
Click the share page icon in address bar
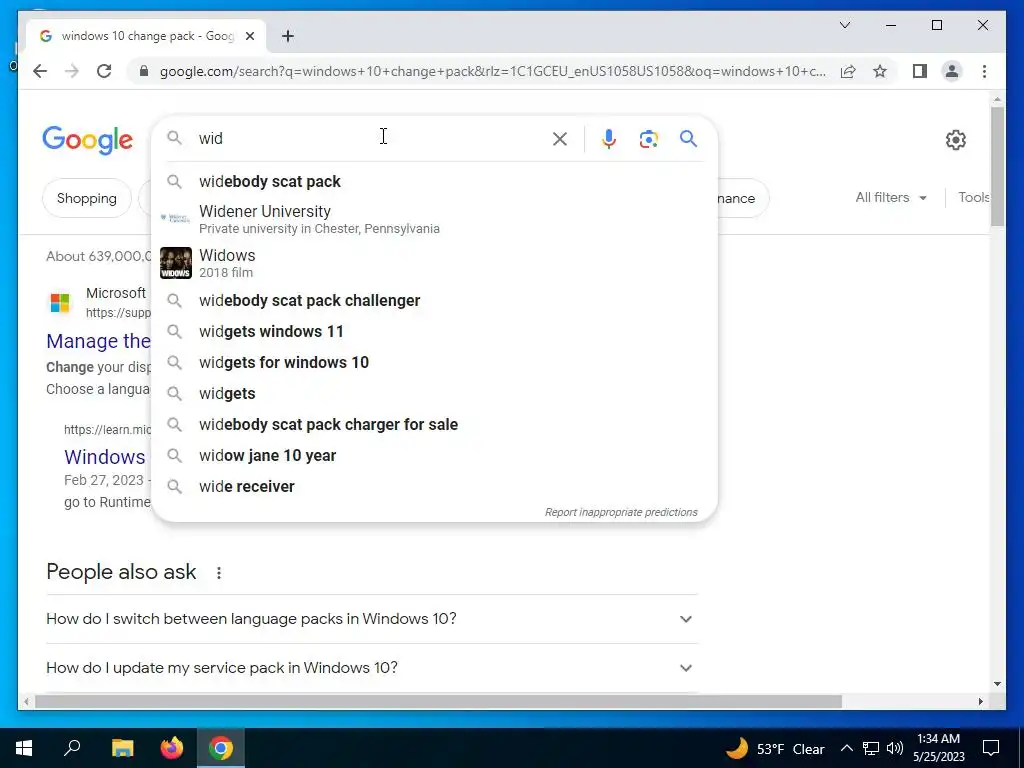tap(848, 71)
